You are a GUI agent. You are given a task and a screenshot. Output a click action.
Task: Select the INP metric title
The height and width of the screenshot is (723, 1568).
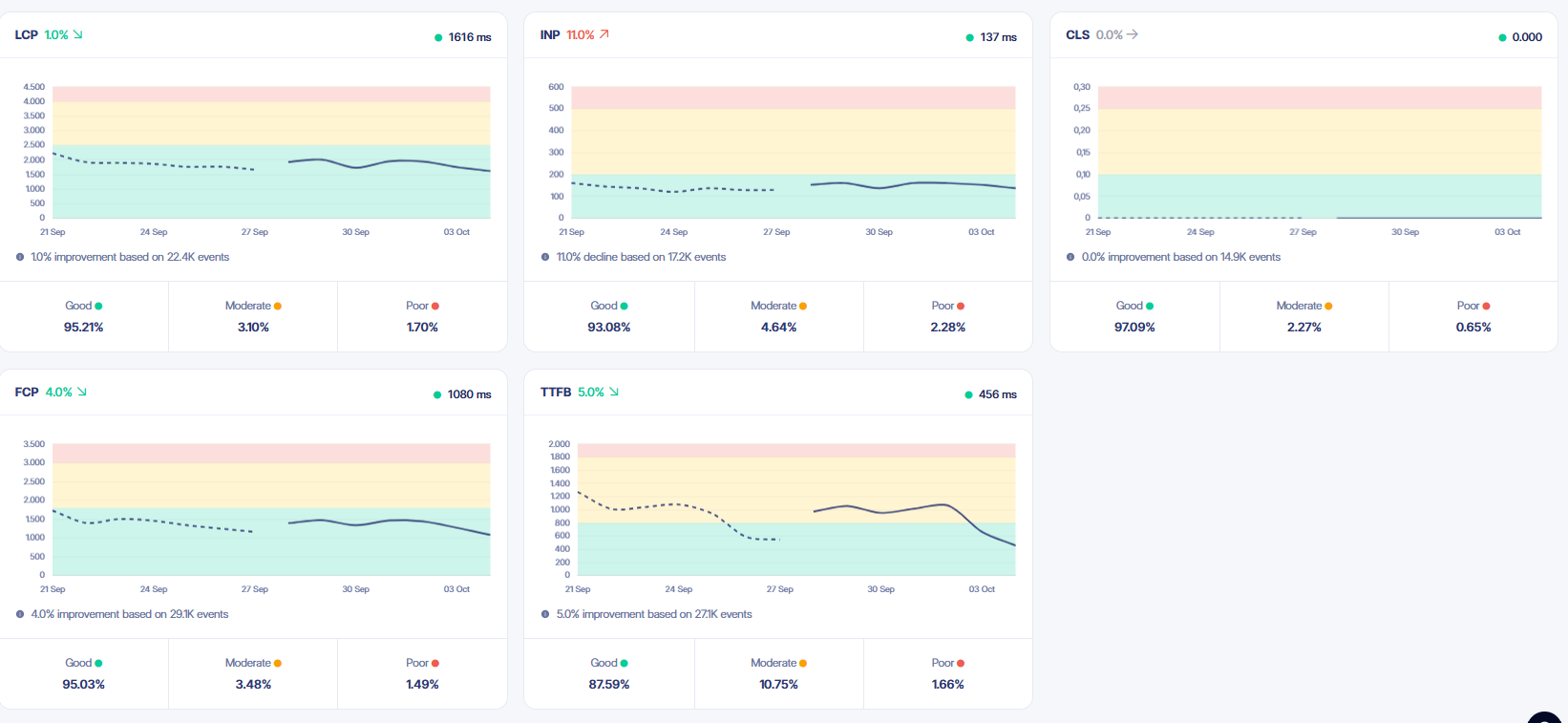coord(550,34)
